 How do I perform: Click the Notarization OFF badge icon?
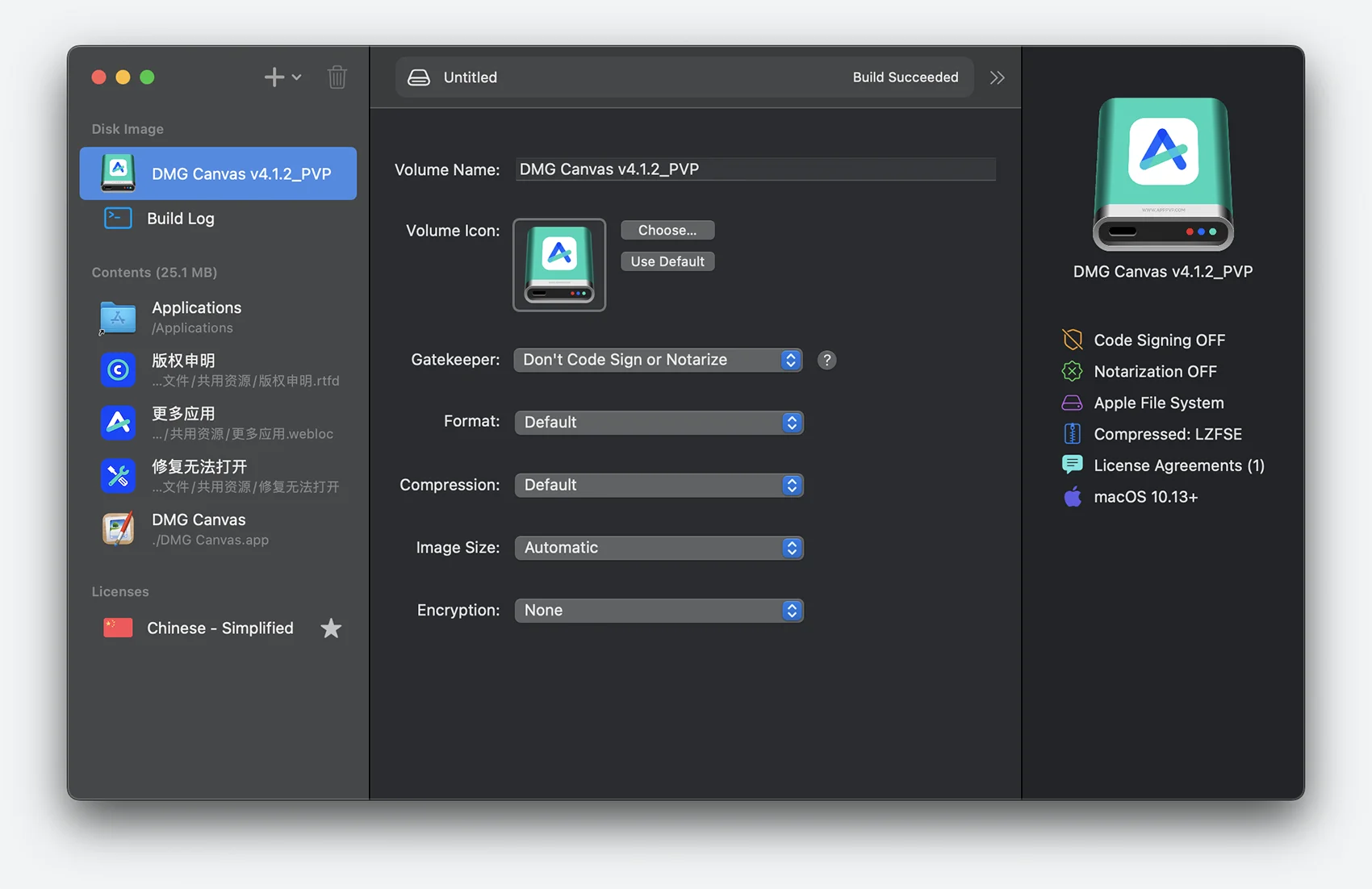coord(1072,371)
